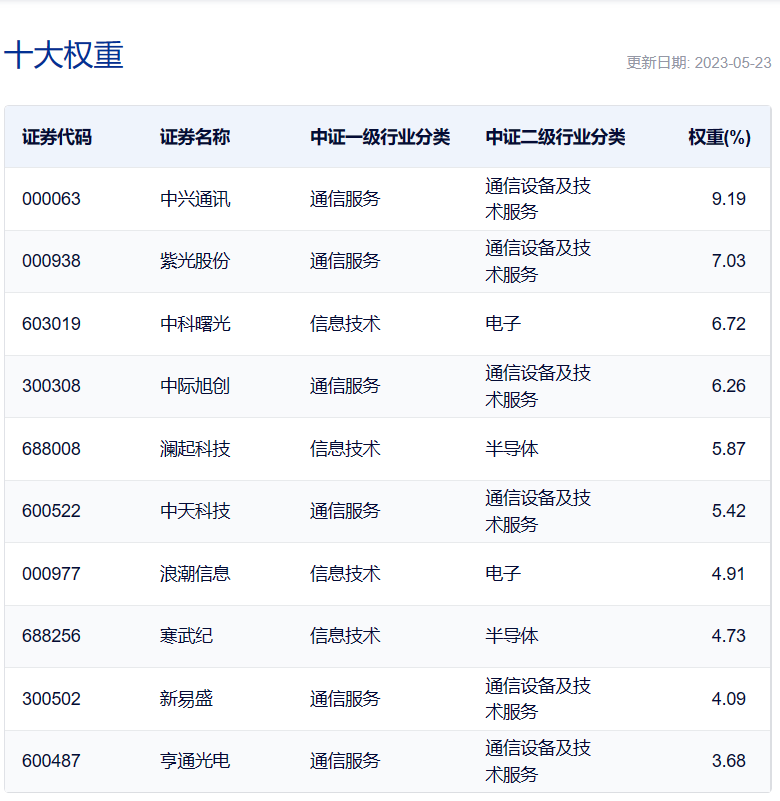Click 通信设备及技术服务 in the 亨通光电 row
780x801 pixels.
538,761
